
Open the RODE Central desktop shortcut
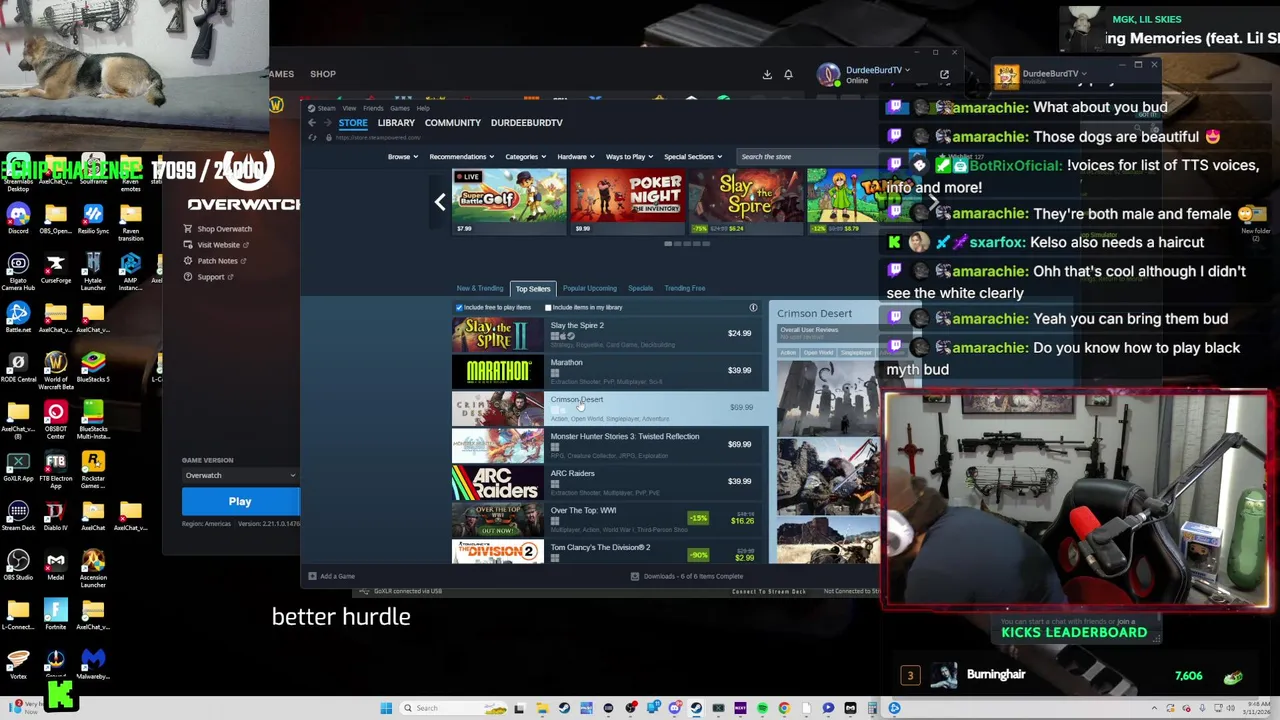pos(18,366)
